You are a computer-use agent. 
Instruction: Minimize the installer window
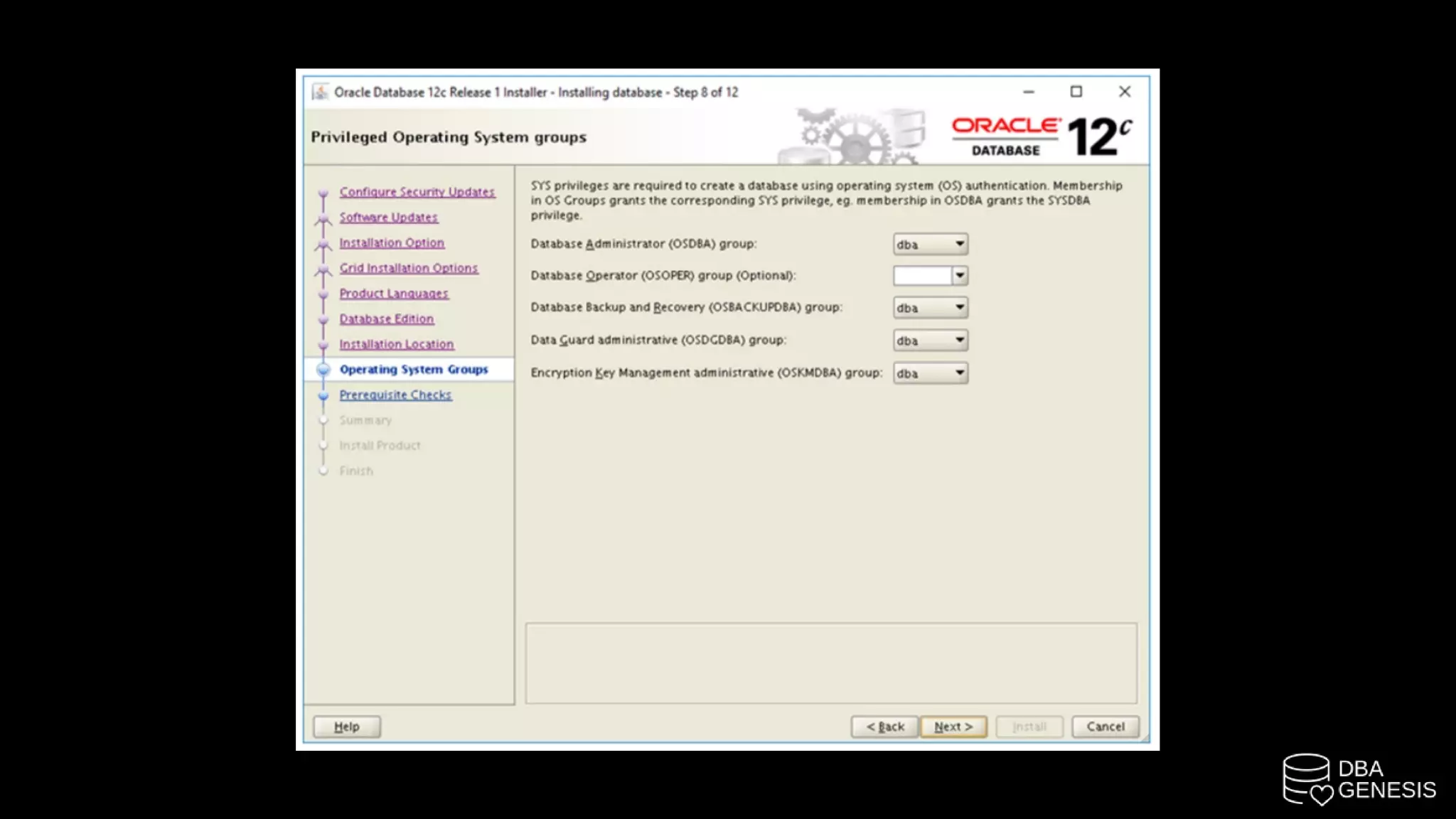[x=1028, y=92]
